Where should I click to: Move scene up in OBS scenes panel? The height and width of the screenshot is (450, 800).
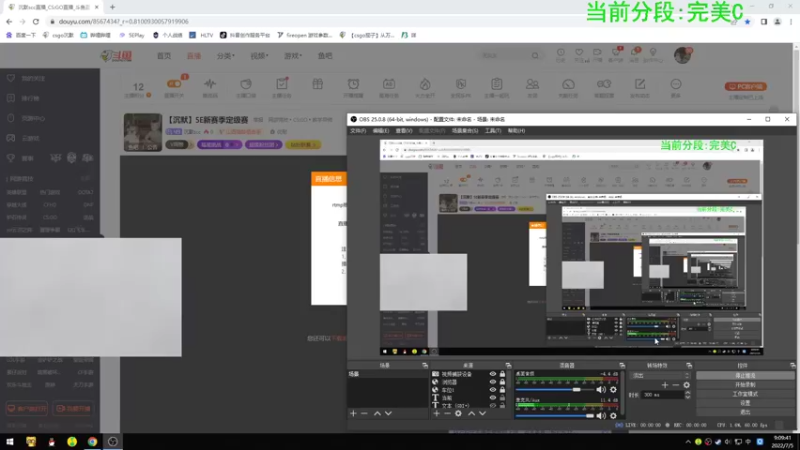click(x=377, y=413)
